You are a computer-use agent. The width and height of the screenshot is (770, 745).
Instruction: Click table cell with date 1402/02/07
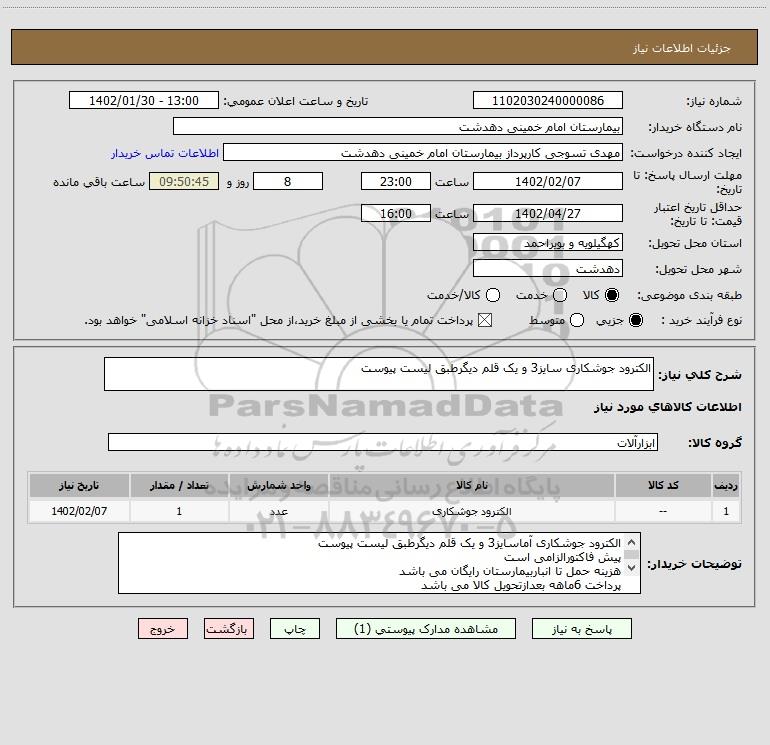click(x=79, y=511)
